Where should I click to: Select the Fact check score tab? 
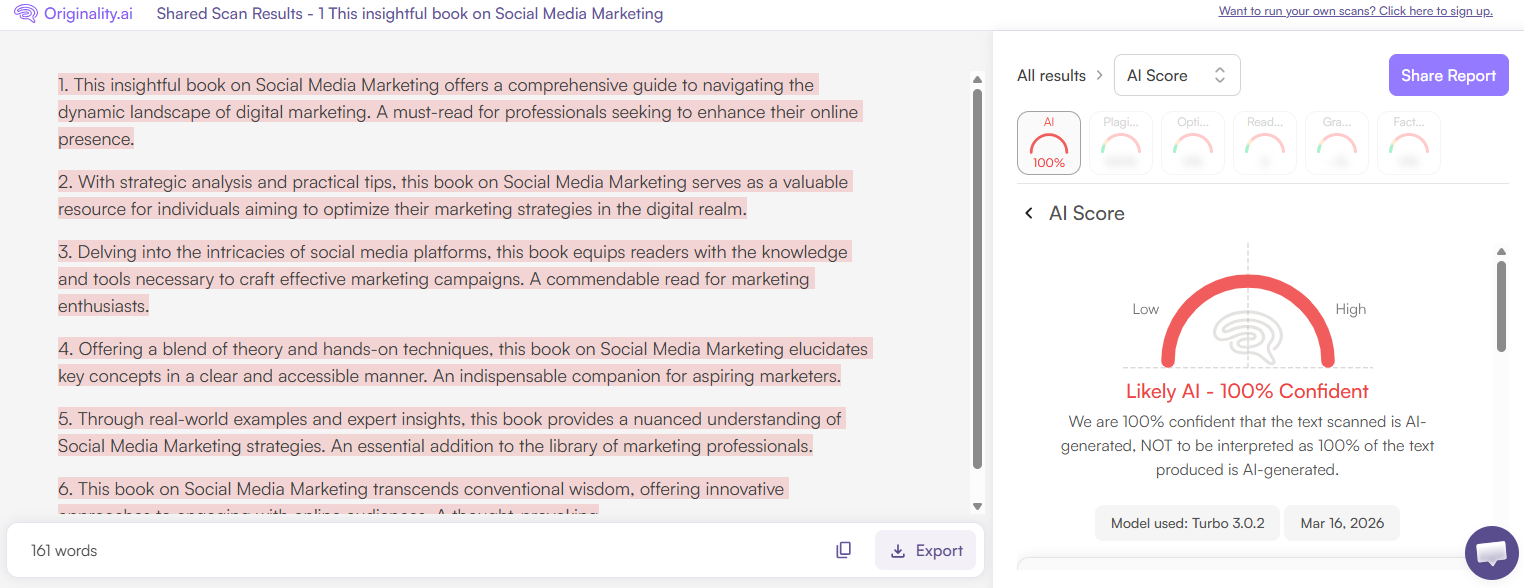point(1409,143)
